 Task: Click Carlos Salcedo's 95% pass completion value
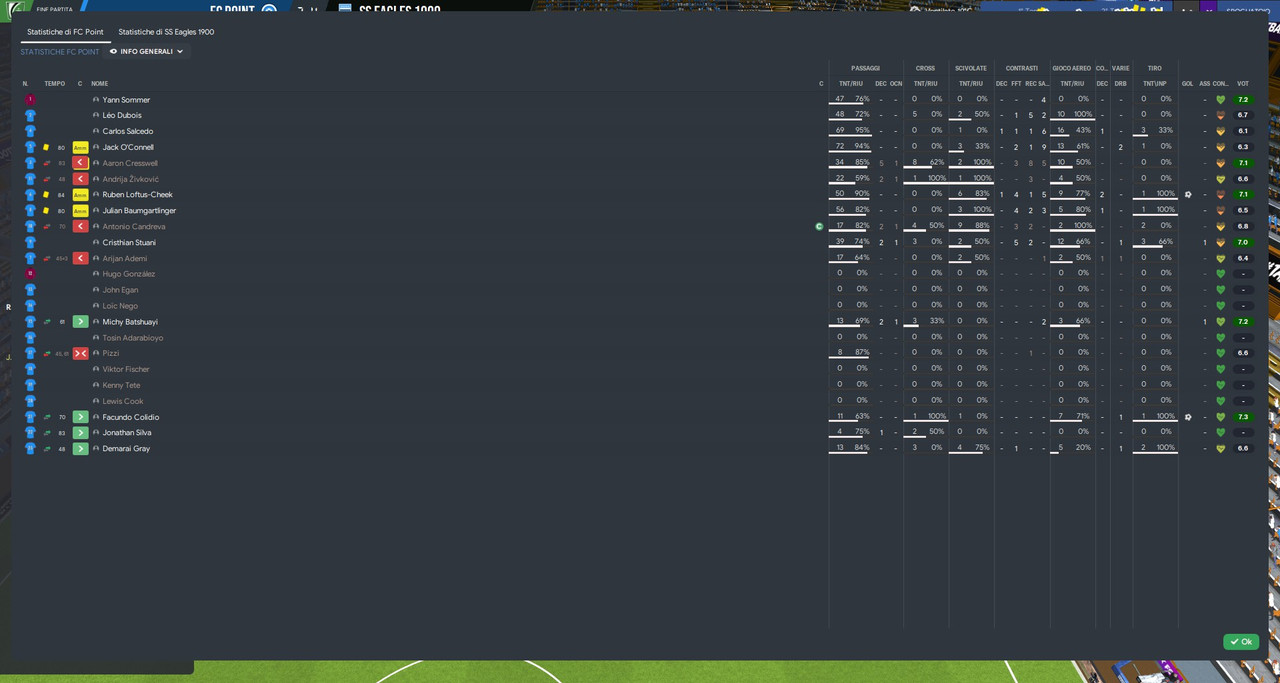[x=862, y=131]
